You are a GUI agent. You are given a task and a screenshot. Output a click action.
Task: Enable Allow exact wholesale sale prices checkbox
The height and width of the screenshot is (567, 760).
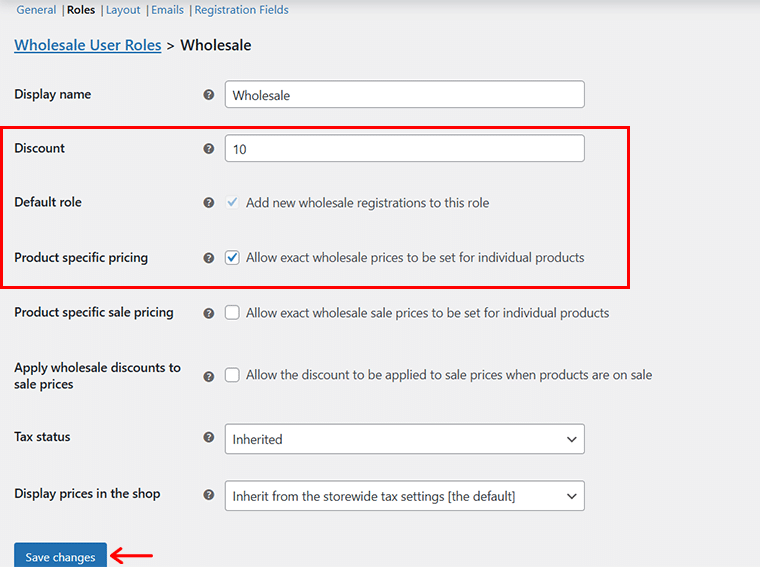232,313
